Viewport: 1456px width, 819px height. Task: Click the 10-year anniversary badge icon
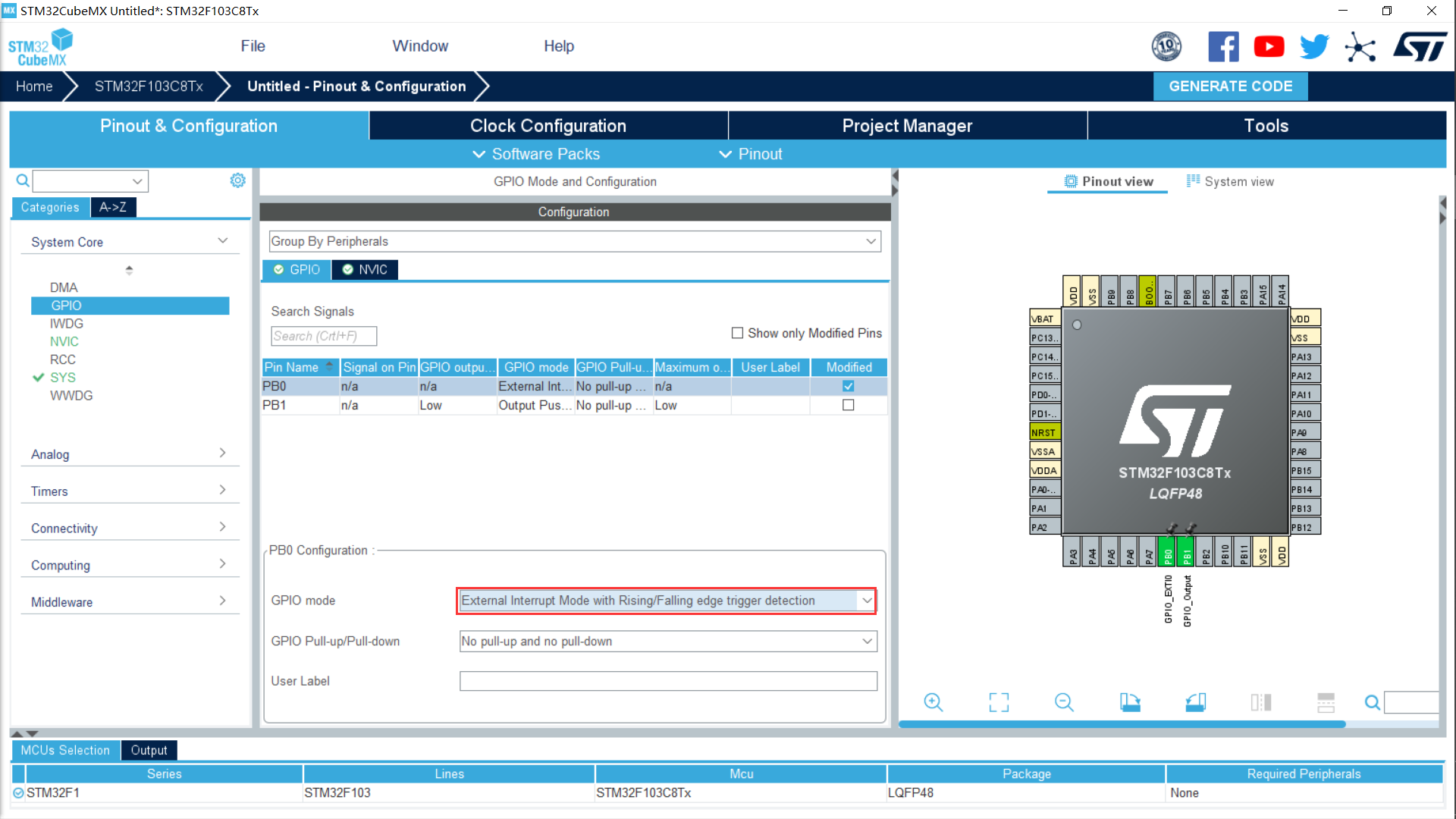1166,47
